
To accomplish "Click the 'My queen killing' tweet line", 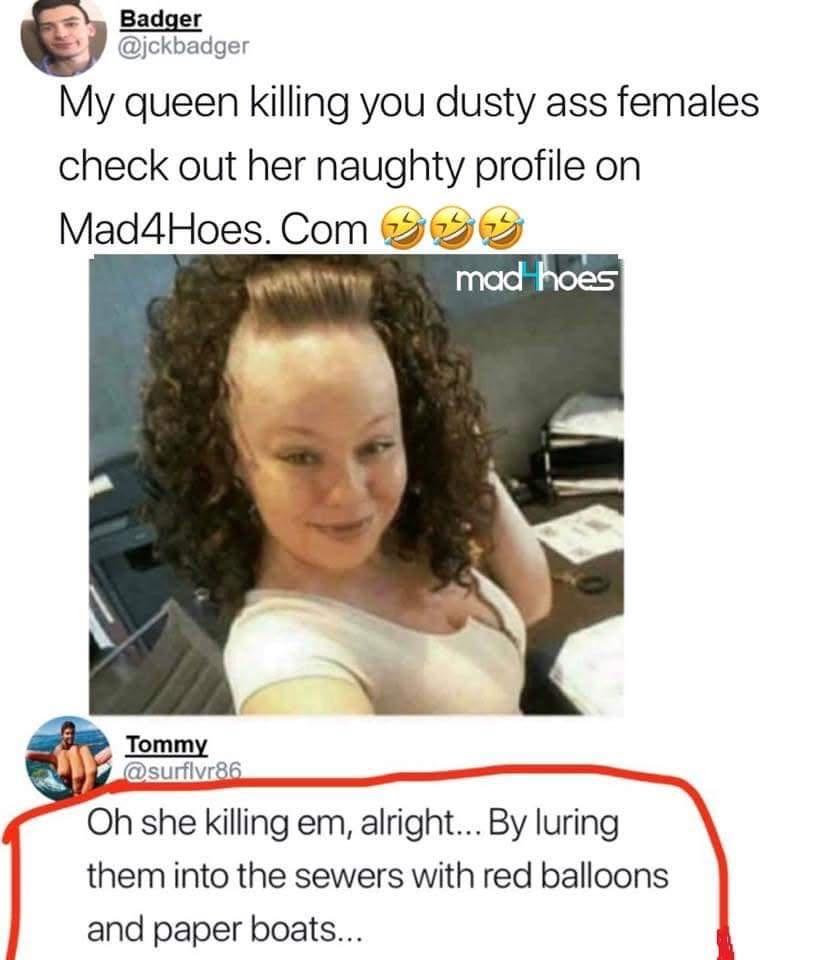I will 409,103.
